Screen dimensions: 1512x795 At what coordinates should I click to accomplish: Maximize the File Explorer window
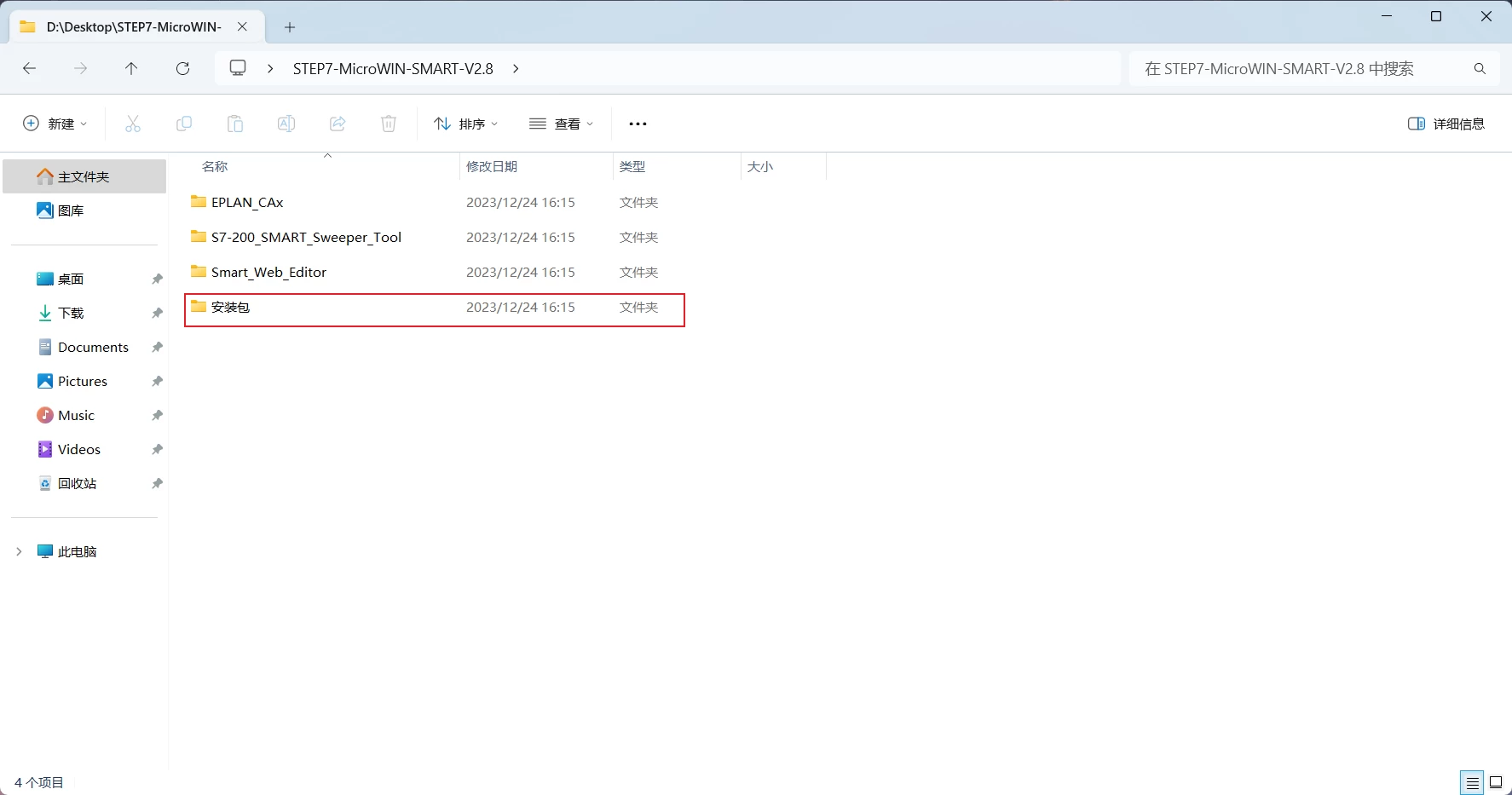(1436, 16)
